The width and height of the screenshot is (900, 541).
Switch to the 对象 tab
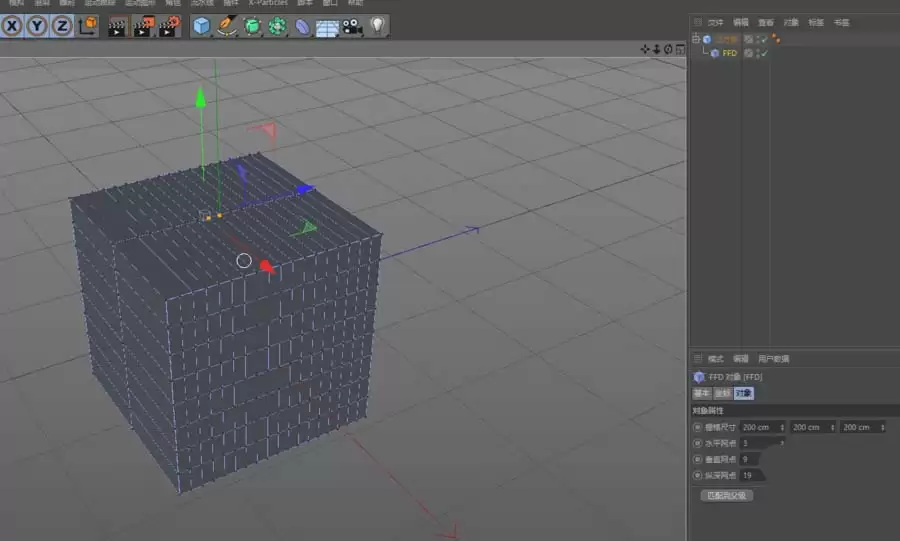click(743, 393)
